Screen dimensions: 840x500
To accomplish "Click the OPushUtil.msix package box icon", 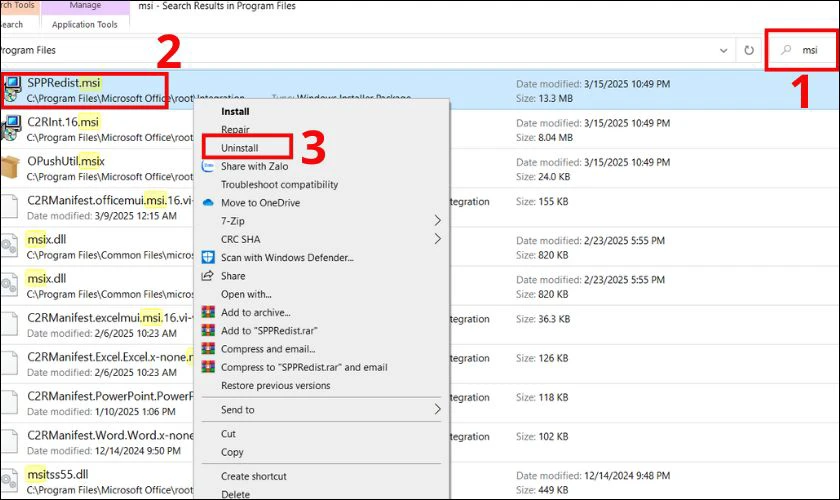I will (10, 167).
